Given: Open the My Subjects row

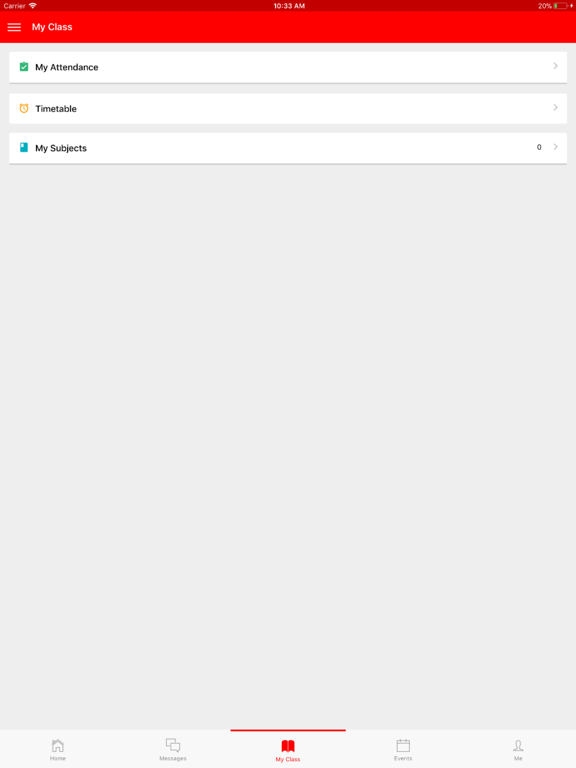Looking at the screenshot, I should tap(288, 148).
